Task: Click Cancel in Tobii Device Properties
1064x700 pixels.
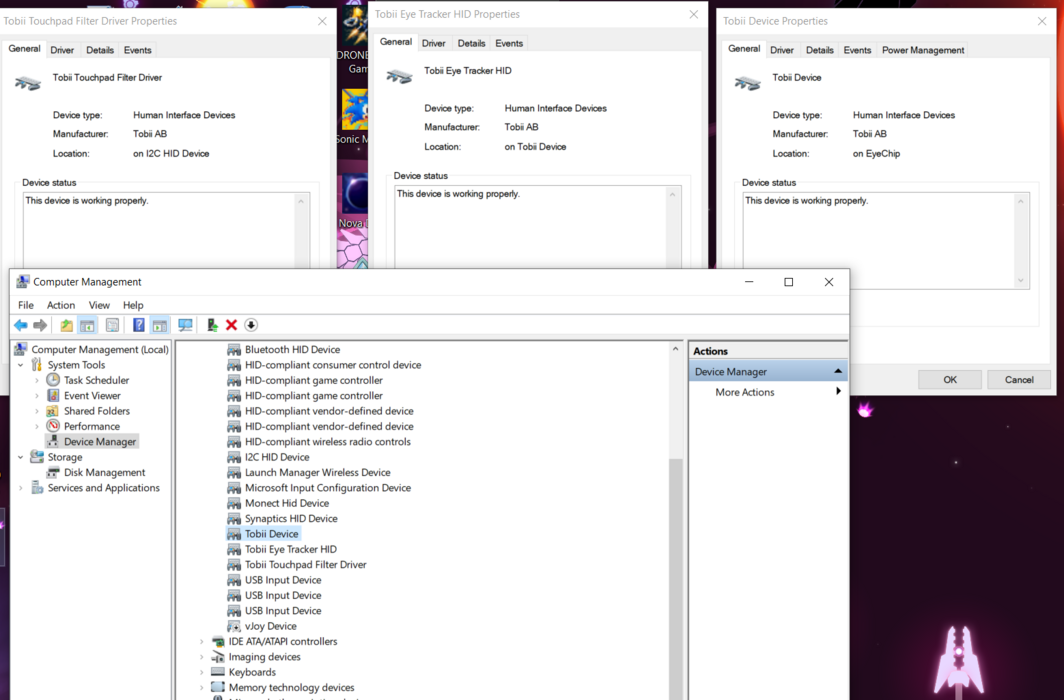Action: (x=1019, y=380)
